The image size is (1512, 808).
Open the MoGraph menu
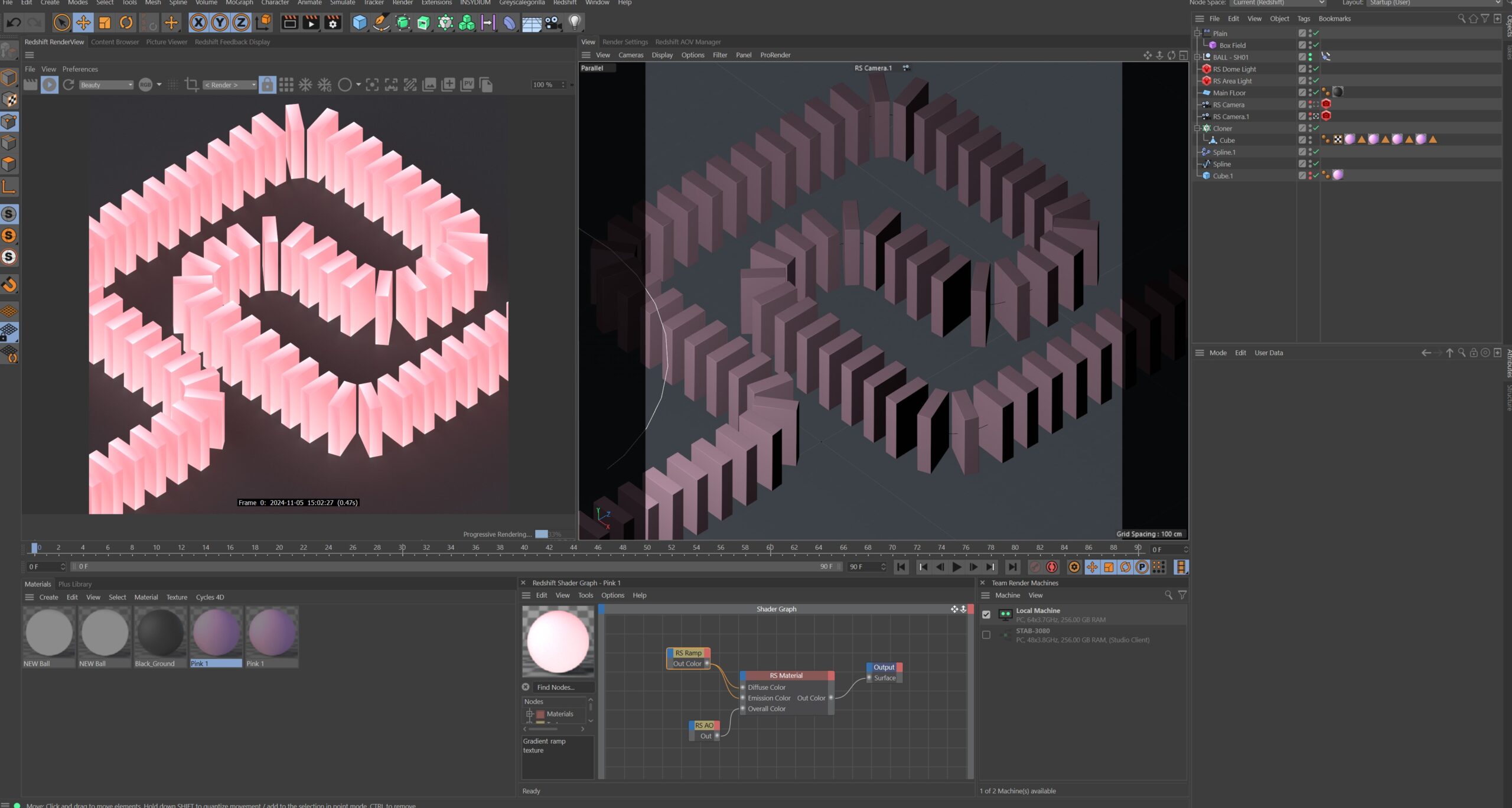pos(239,3)
